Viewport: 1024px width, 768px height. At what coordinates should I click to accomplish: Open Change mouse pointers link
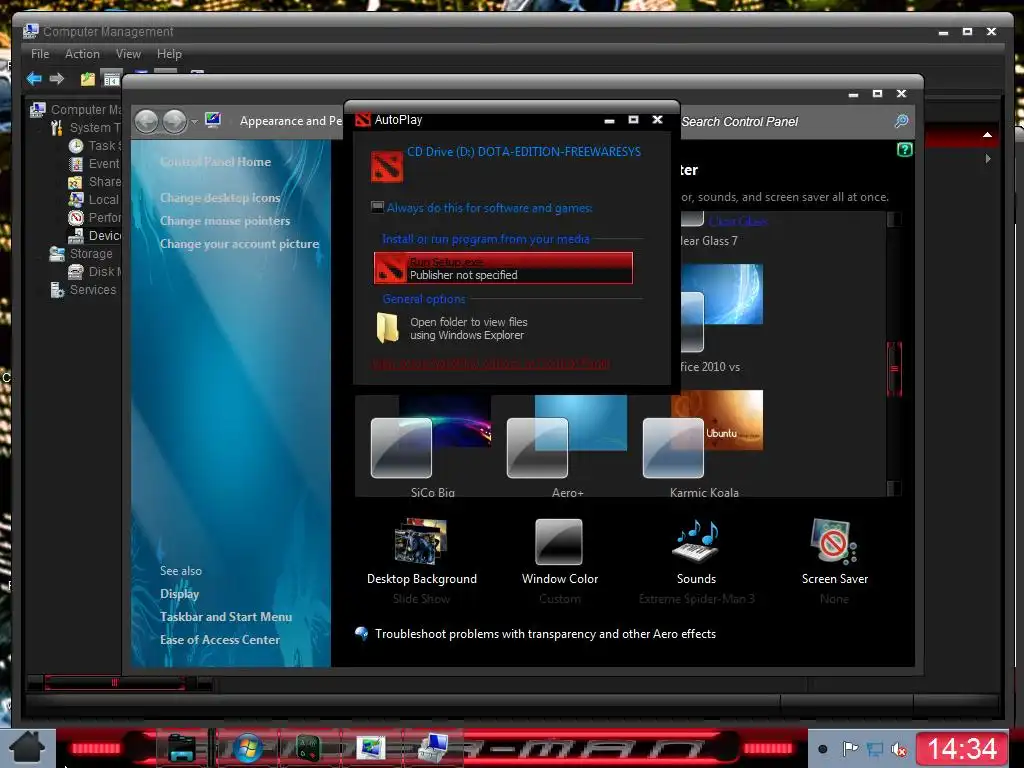click(x=225, y=221)
